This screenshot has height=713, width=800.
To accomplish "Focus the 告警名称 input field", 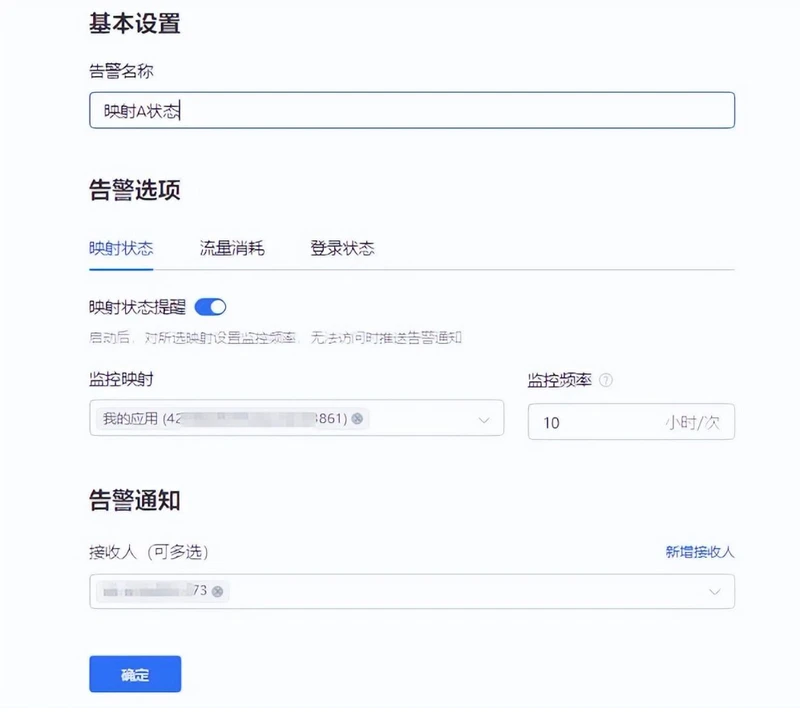I will coord(412,110).
